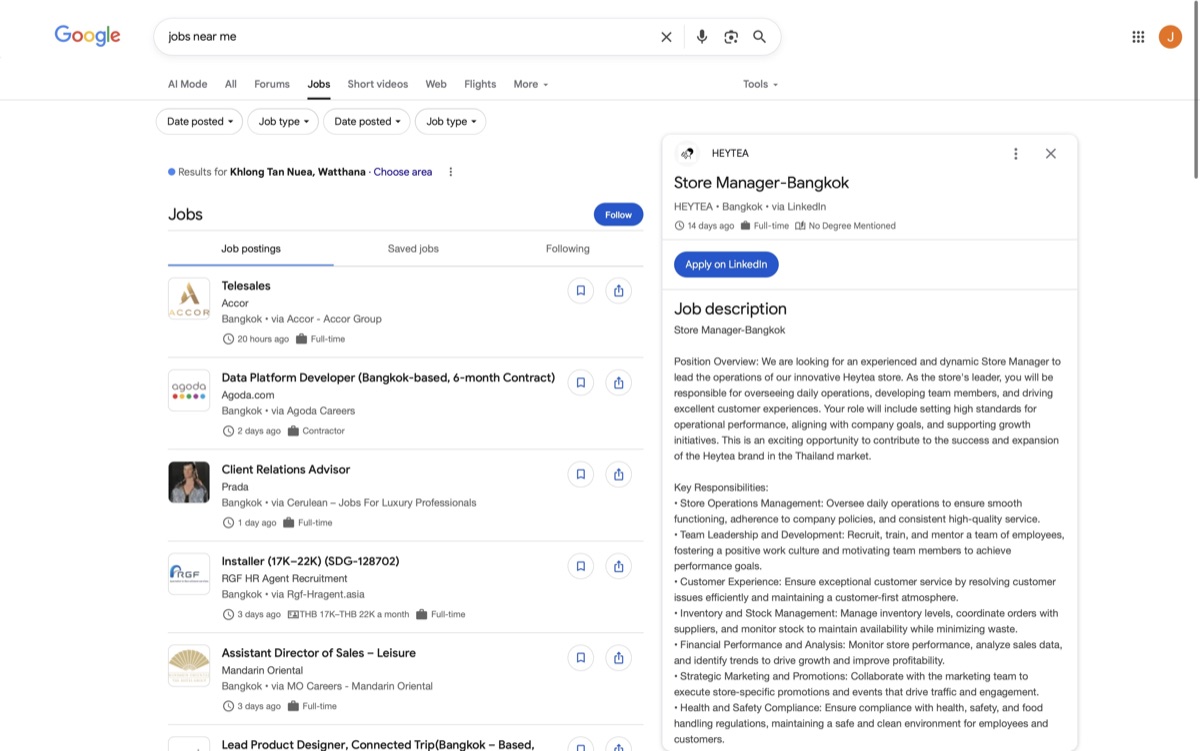Click inside the search input field

tap(400, 36)
